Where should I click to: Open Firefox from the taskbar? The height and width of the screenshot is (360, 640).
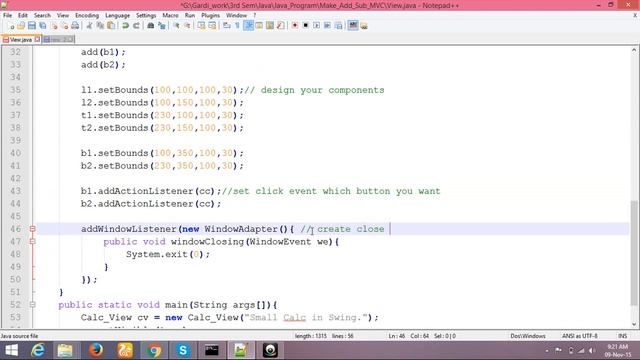(x=96, y=350)
